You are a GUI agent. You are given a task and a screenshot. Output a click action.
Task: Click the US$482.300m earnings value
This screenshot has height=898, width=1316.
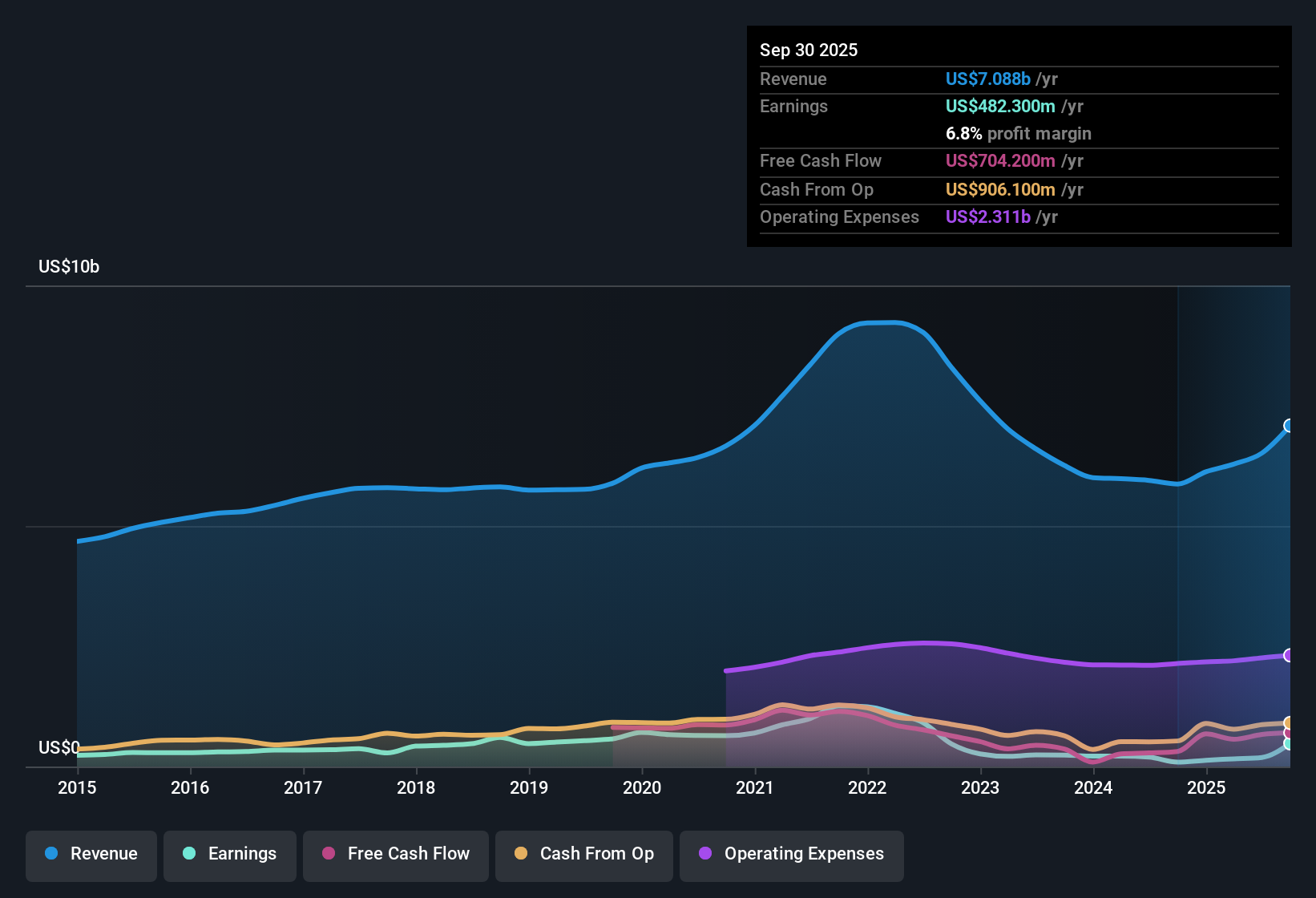[1000, 107]
